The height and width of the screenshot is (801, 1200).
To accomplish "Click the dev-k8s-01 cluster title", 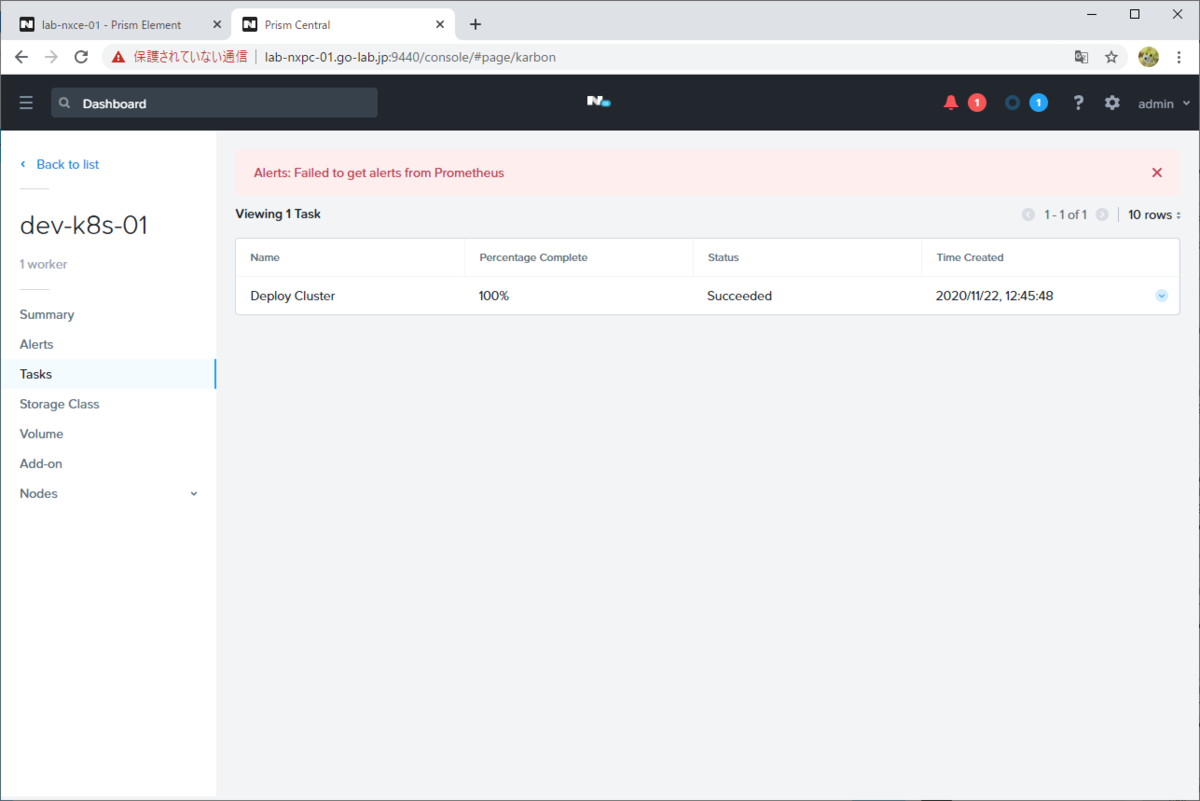I will pyautogui.click(x=84, y=226).
